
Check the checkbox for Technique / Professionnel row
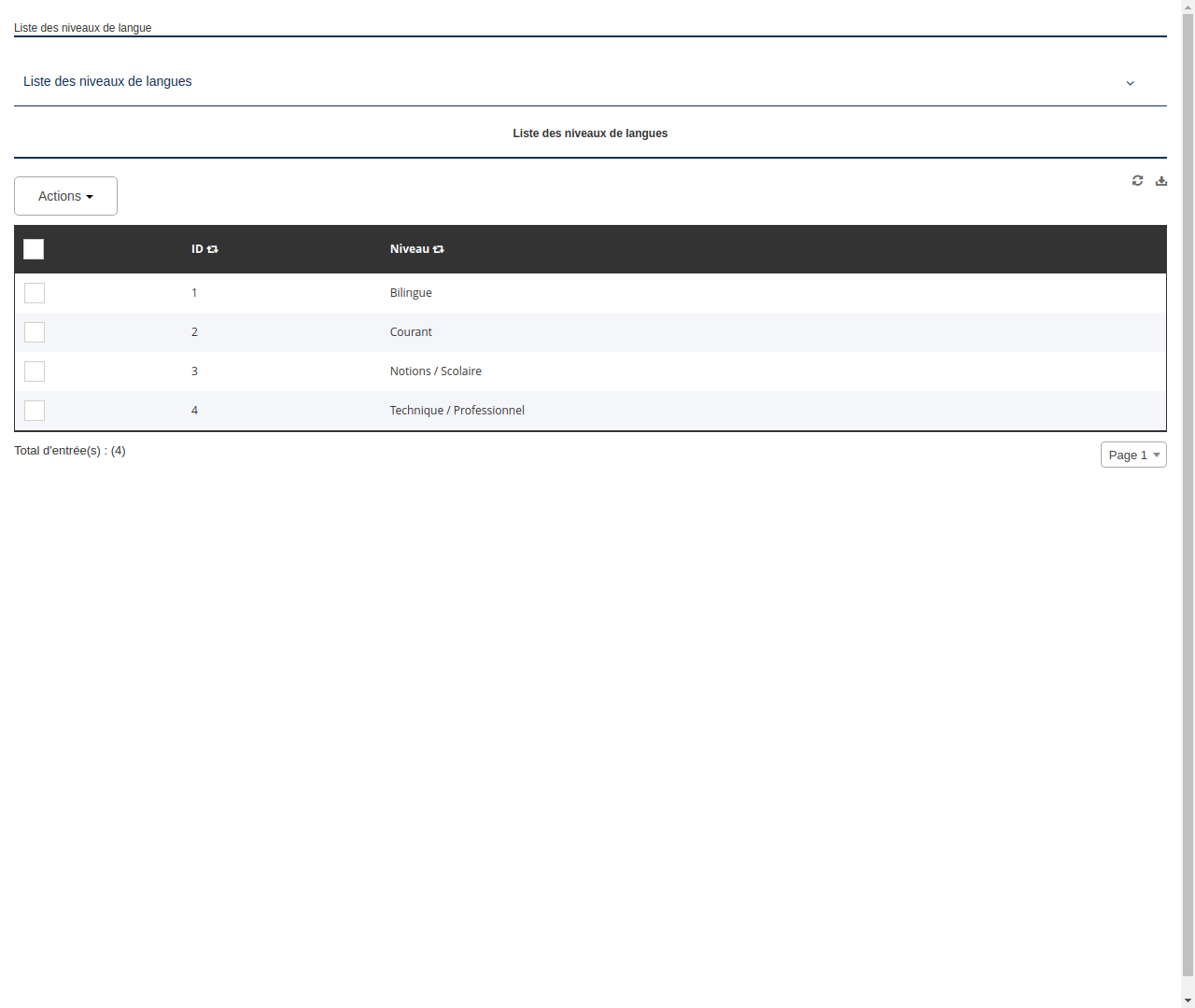tap(35, 411)
